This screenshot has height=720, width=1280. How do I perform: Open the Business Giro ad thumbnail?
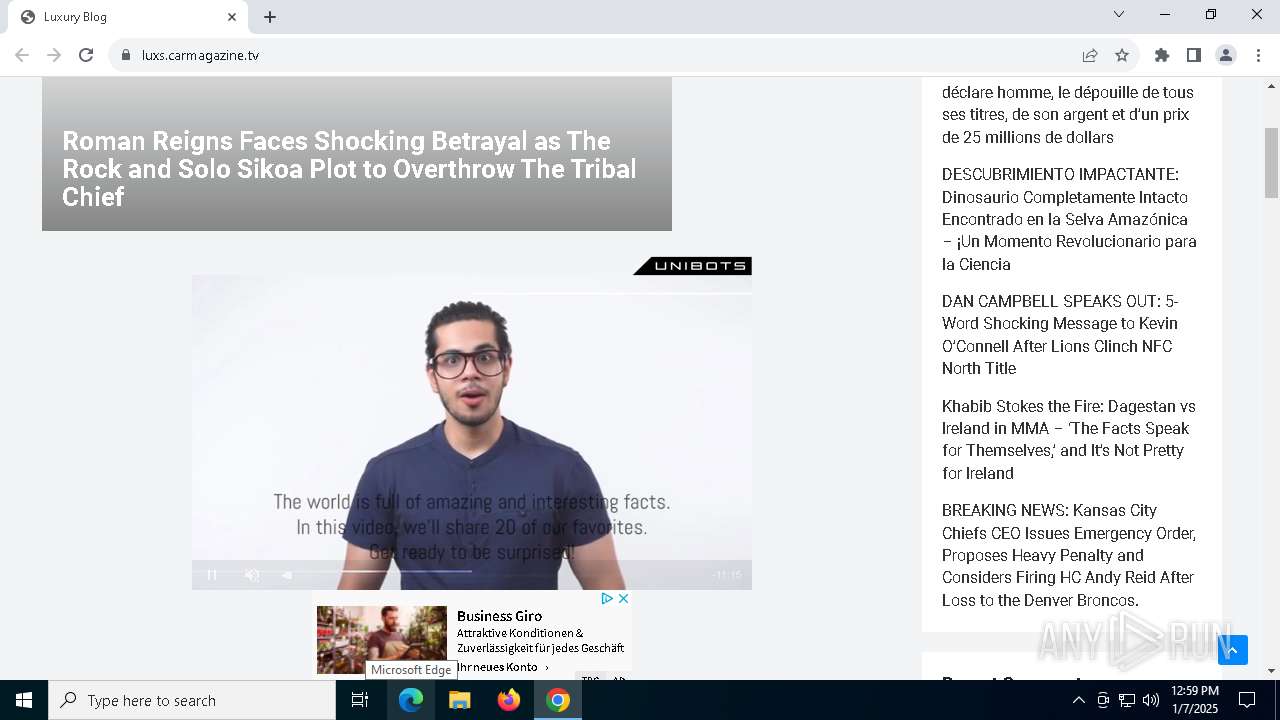coord(382,639)
